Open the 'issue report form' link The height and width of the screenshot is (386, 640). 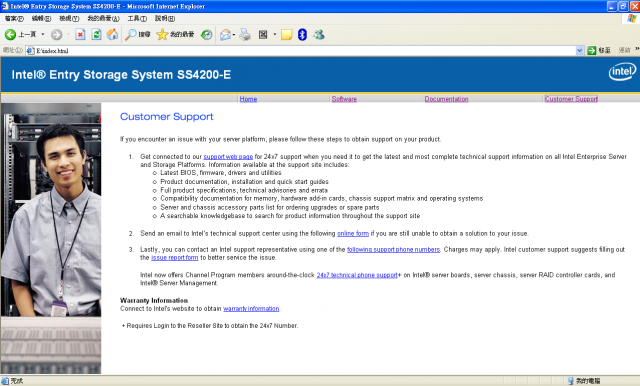pos(175,257)
